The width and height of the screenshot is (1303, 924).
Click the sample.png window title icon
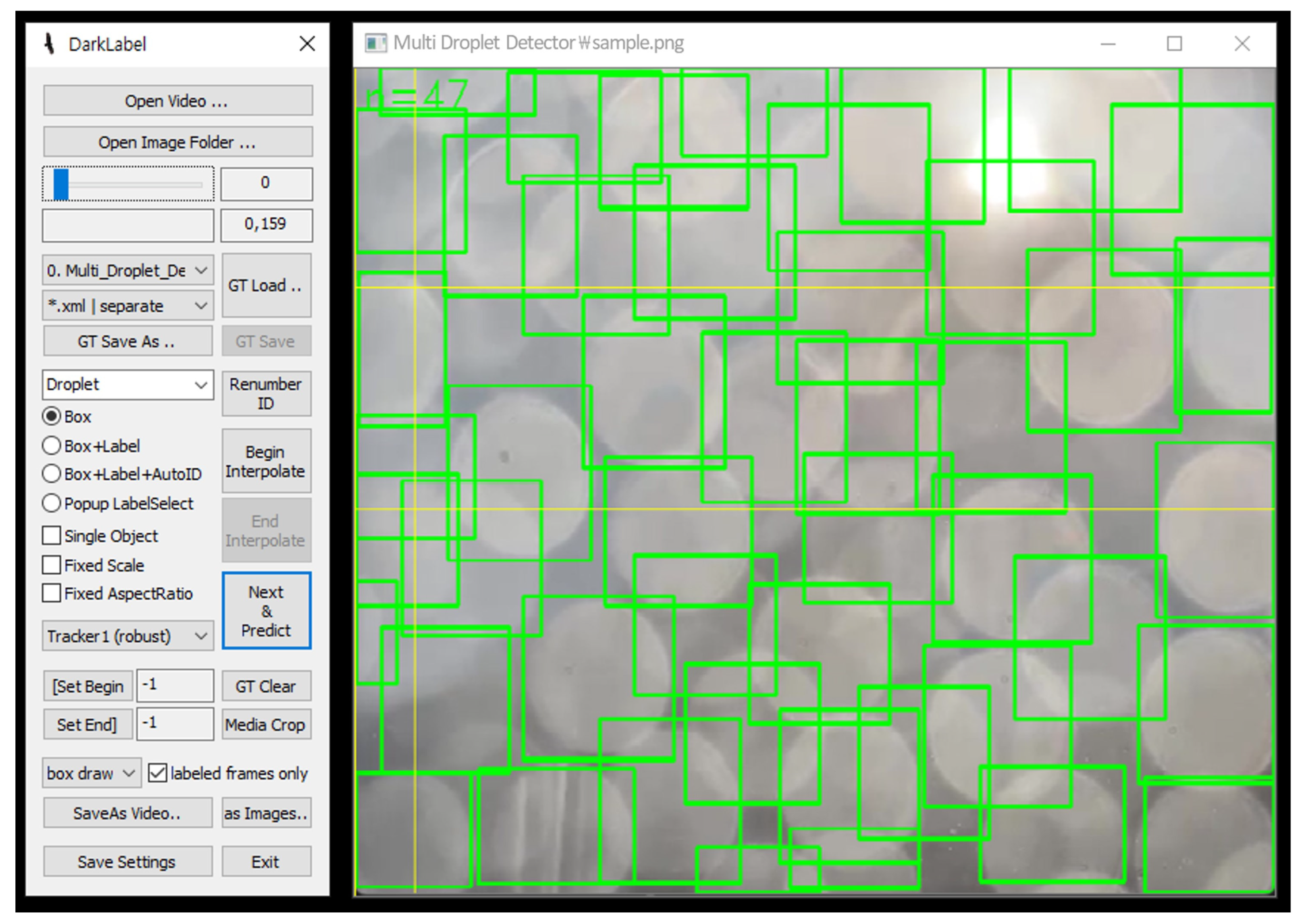pos(375,43)
